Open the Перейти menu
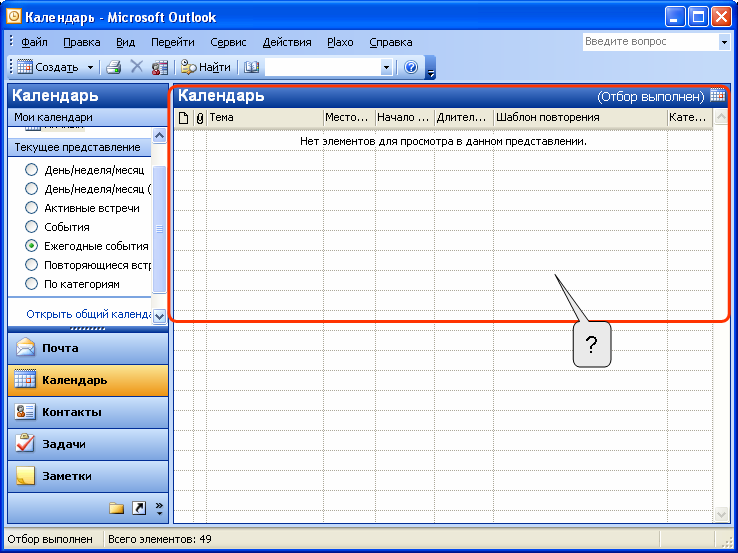 (x=173, y=42)
